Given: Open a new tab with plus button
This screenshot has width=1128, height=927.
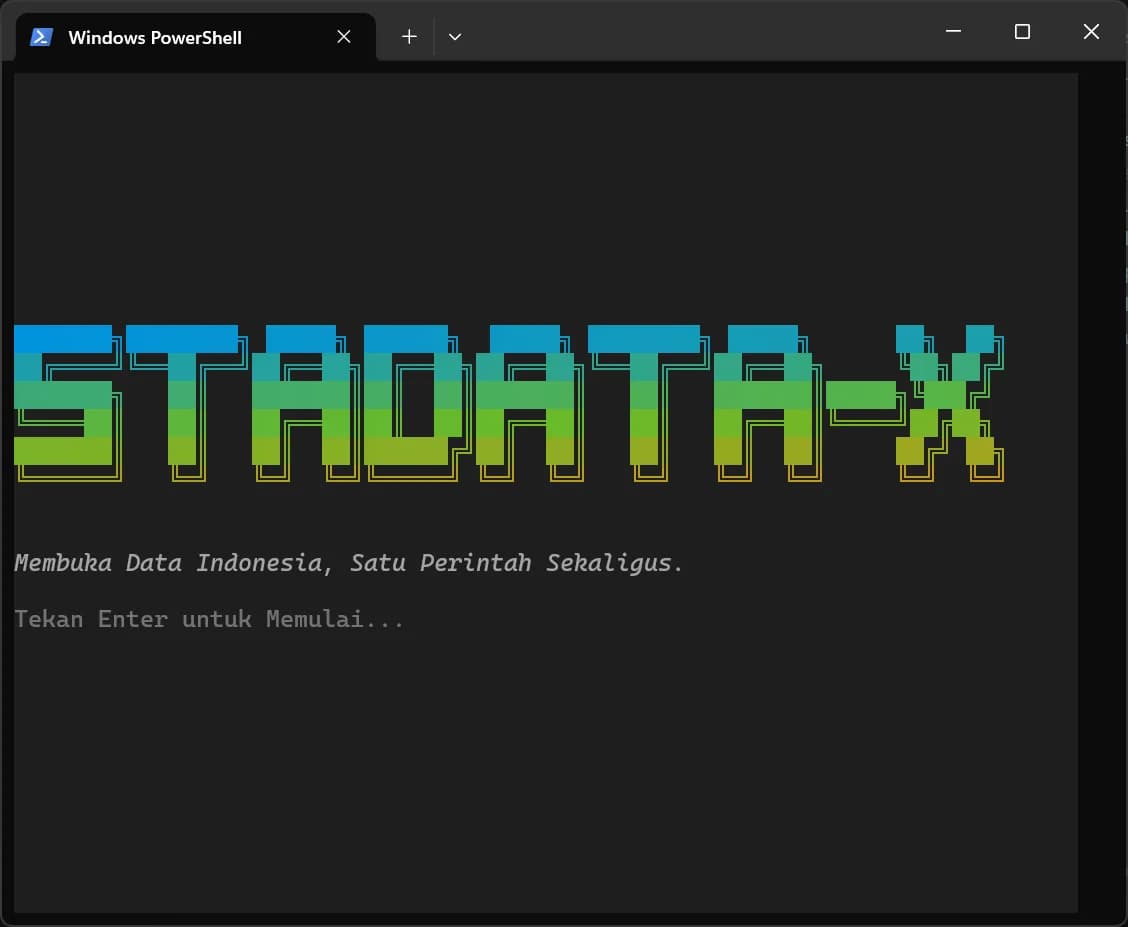Looking at the screenshot, I should [x=409, y=37].
